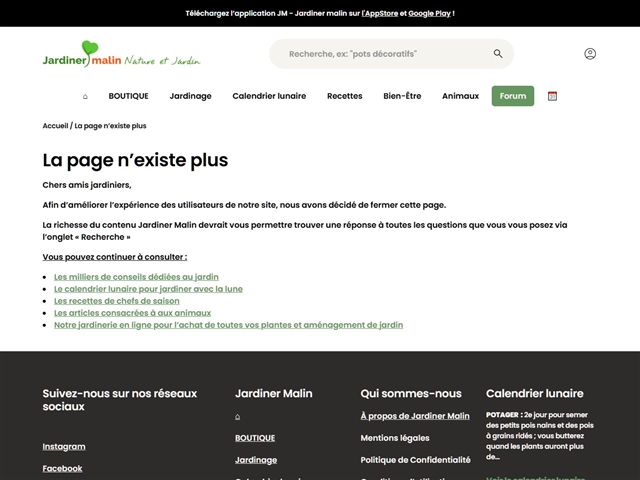The height and width of the screenshot is (480, 640).
Task: Open the BOUTIQUE menu item
Action: (x=129, y=96)
